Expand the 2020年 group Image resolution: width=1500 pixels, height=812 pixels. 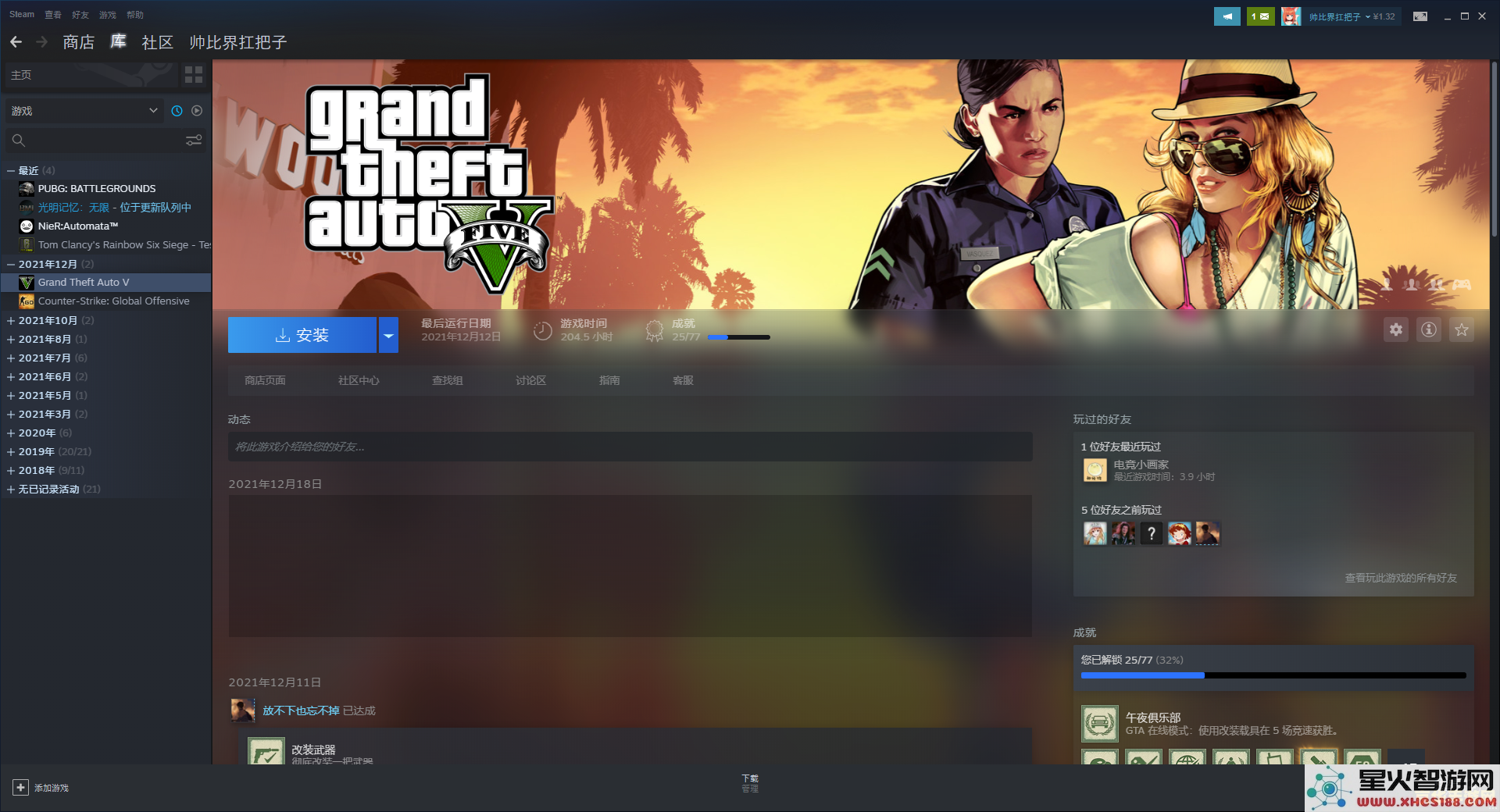click(11, 433)
